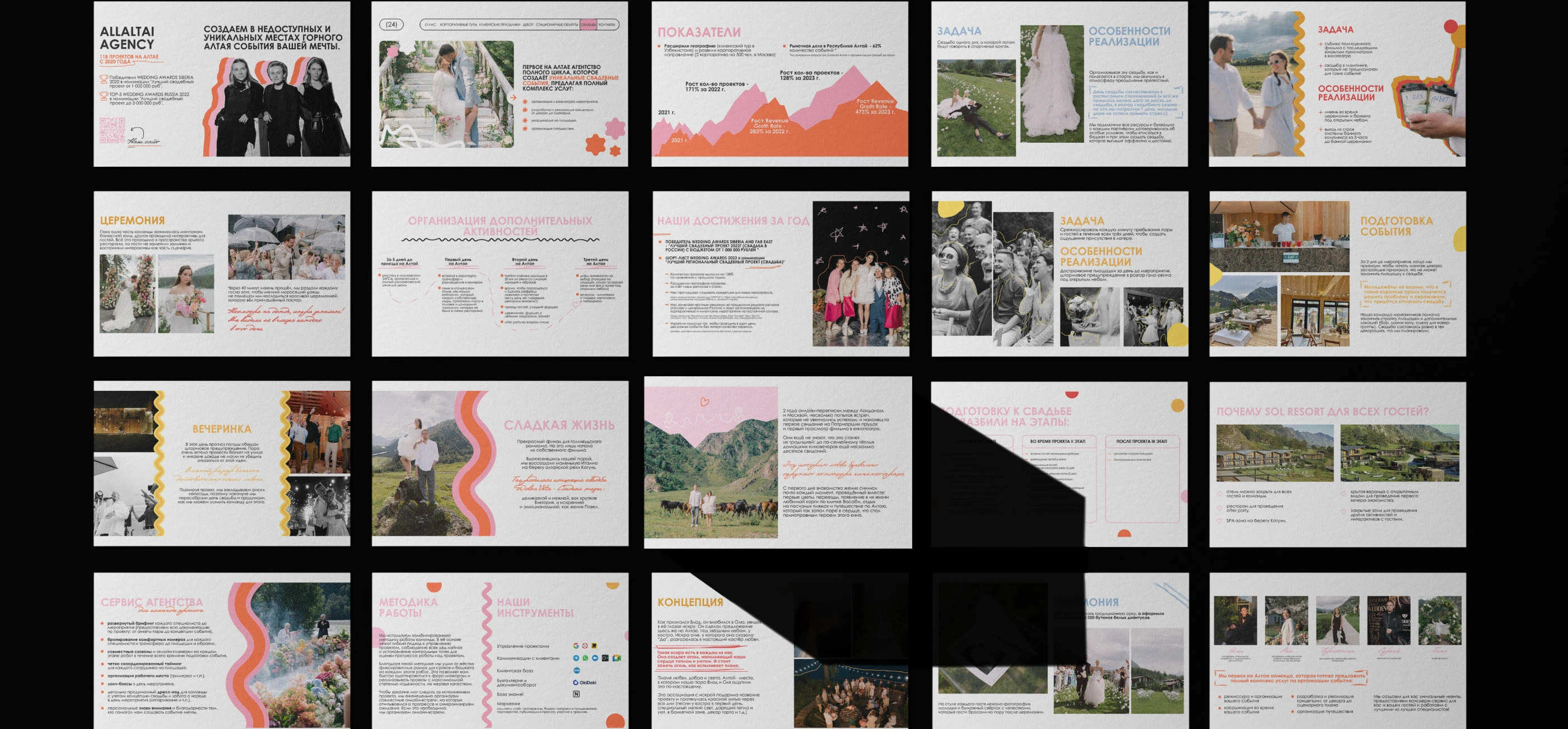The image size is (1568, 729).
Task: Click the Google Meet icon
Action: (617, 658)
